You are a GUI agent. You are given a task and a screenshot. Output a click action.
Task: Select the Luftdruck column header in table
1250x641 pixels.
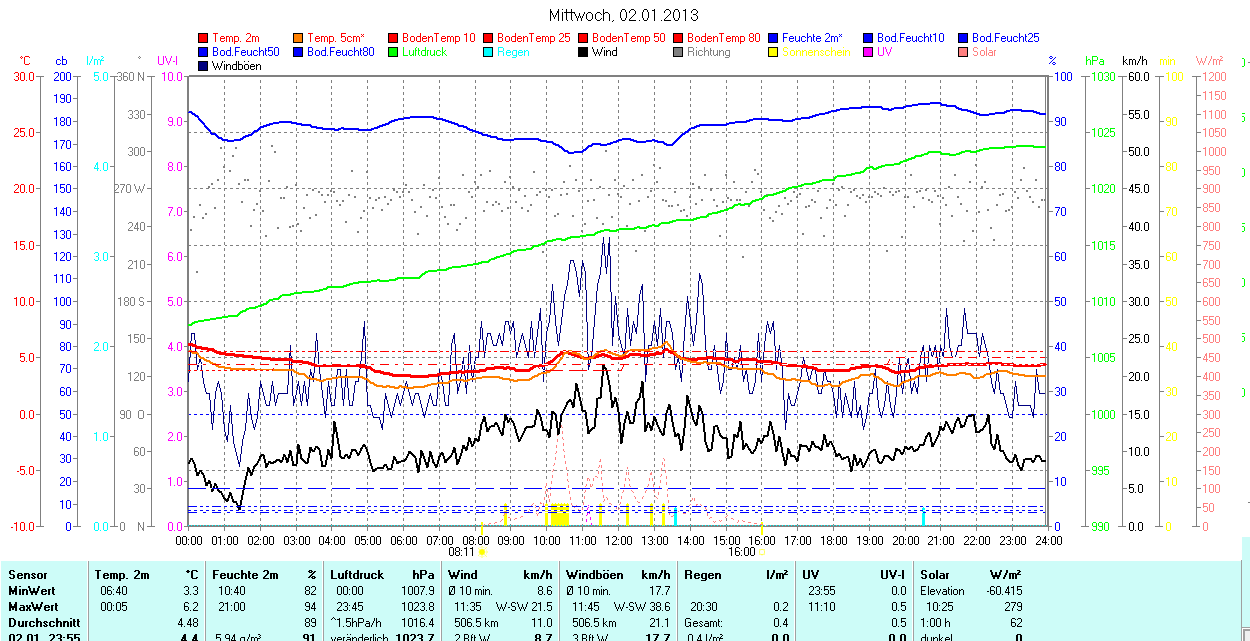coord(356,575)
